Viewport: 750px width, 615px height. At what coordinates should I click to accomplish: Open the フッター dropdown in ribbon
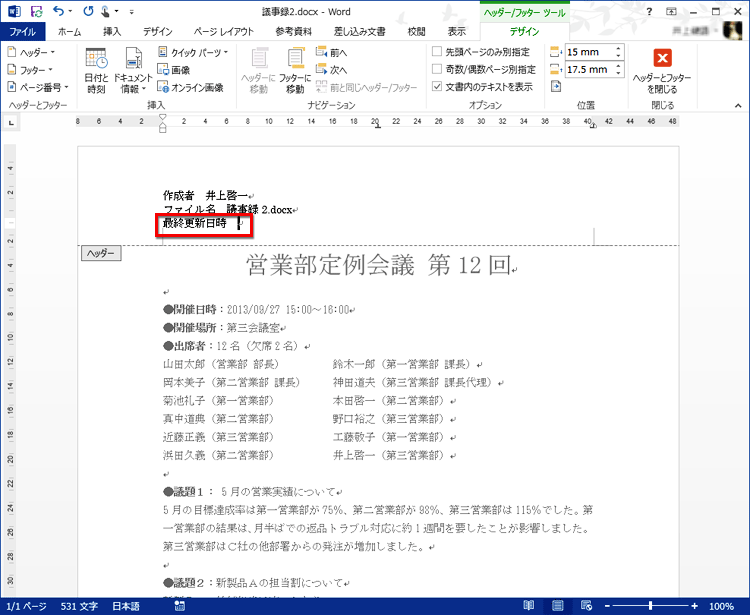[x=30, y=70]
